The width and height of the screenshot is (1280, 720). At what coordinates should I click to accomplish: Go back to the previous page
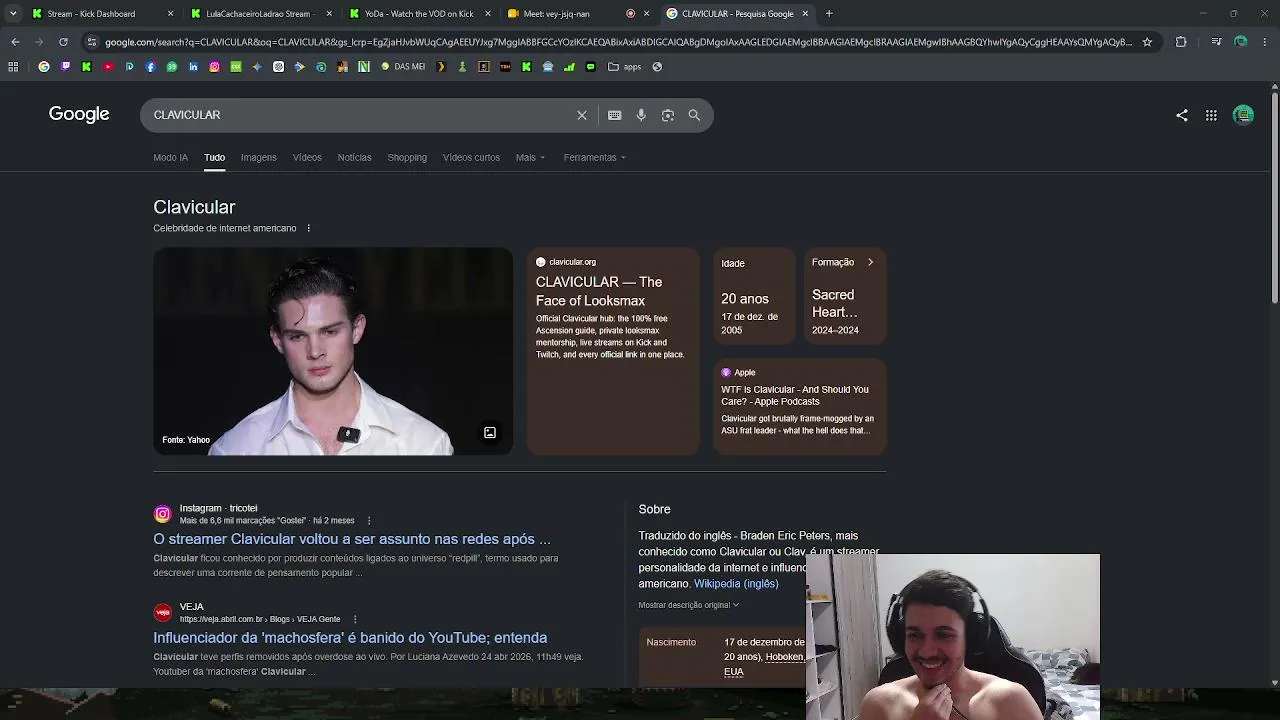tap(15, 42)
